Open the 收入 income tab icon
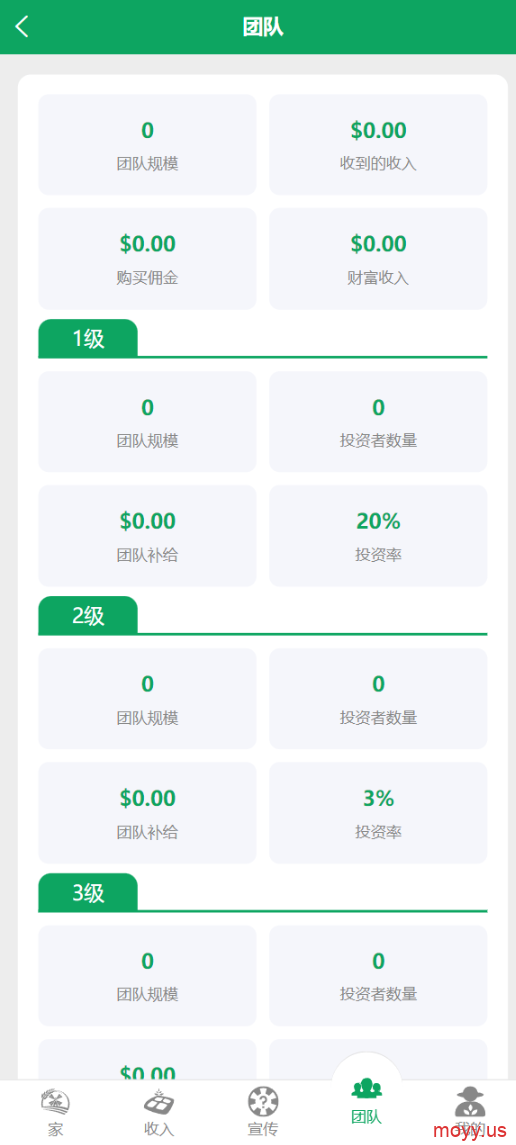Screen dimensions: 516x1145 tap(158, 1100)
